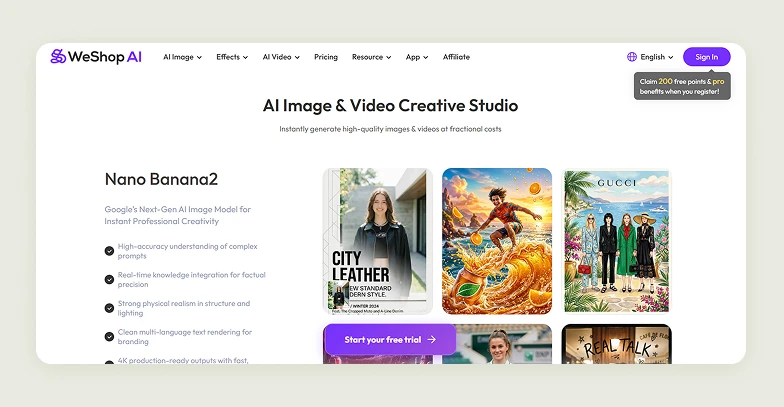Expand the AI Video chevron arrow

297,58
